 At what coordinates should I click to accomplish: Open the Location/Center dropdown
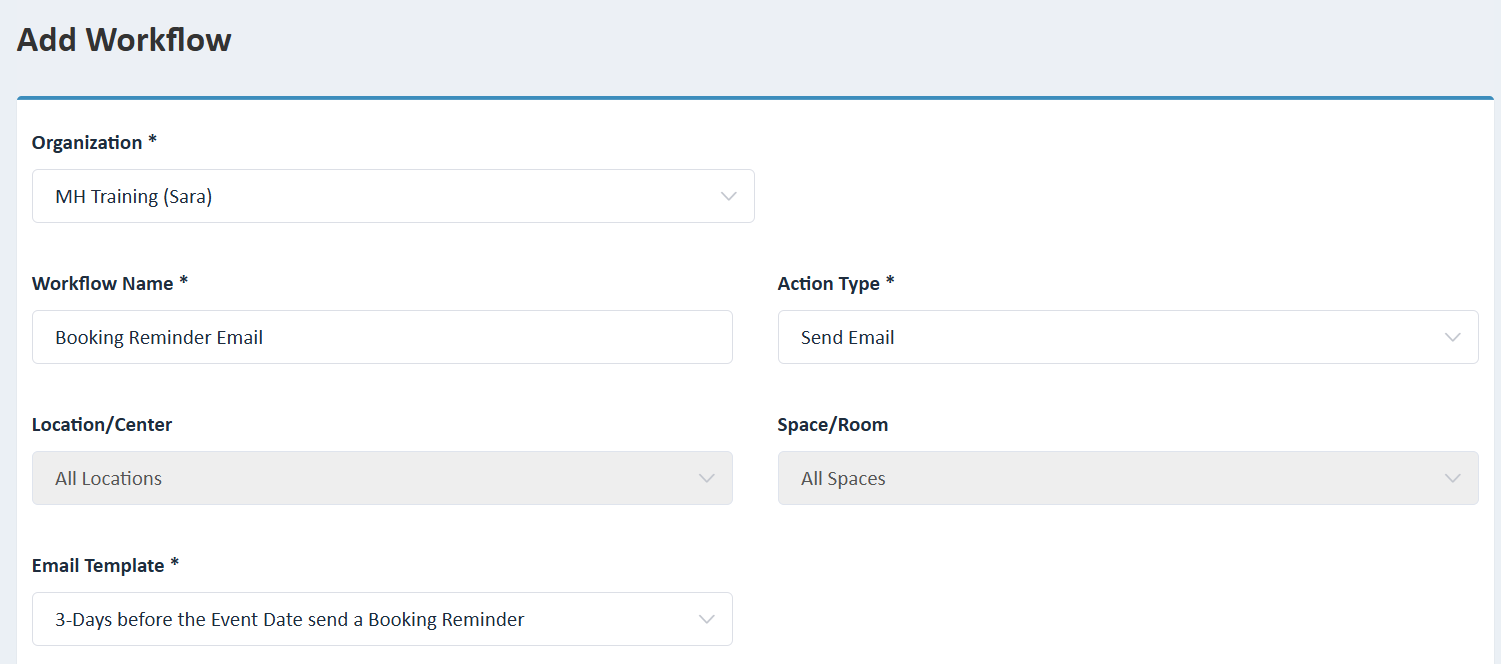pos(382,478)
